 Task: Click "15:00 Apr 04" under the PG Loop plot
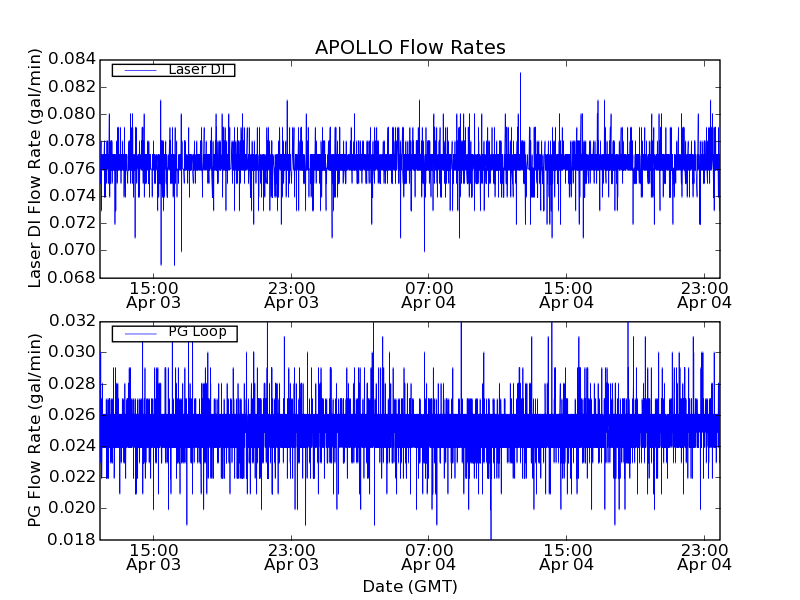click(566, 558)
